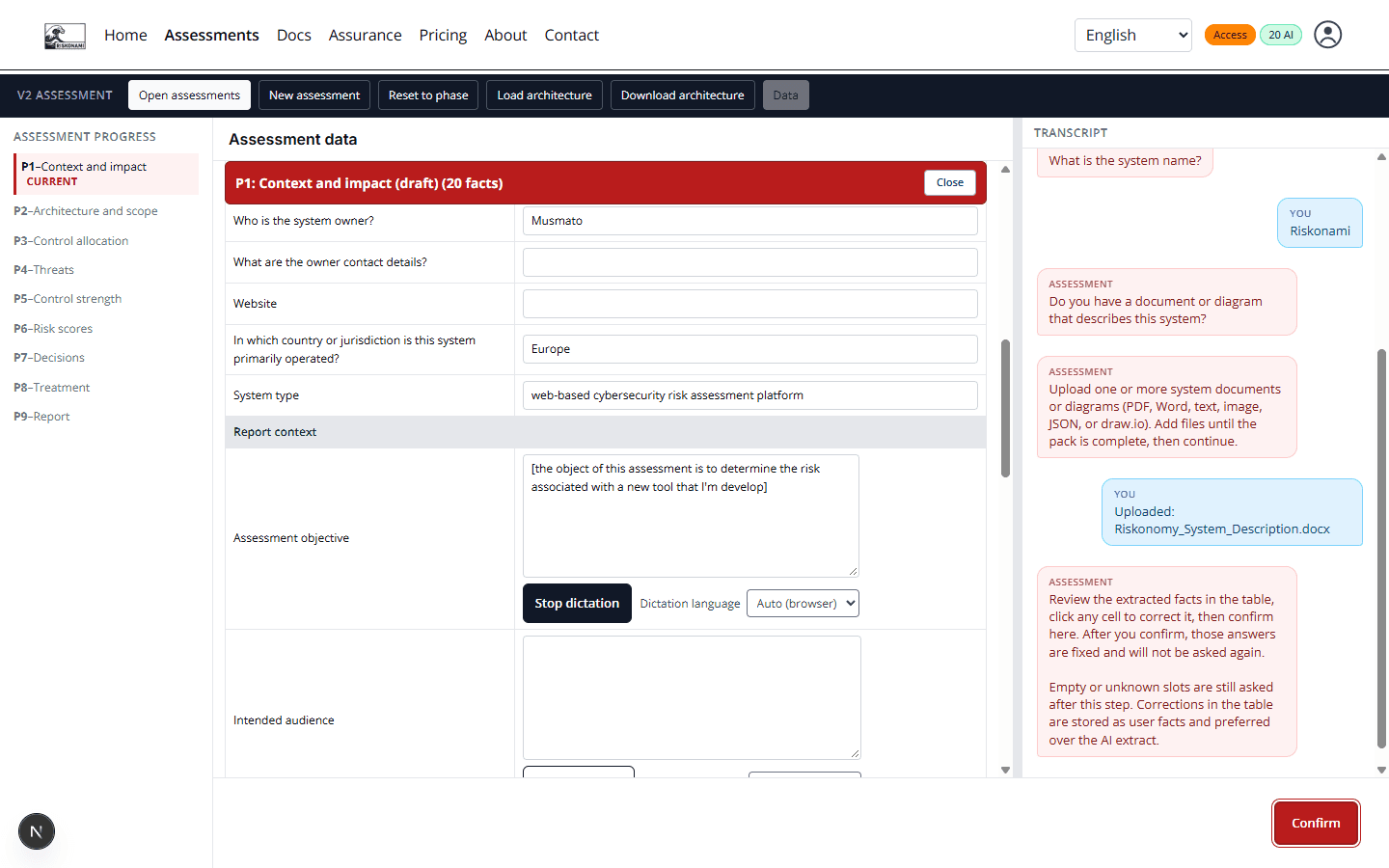Stop dictation for Assessment objective
The width and height of the screenshot is (1389, 868).
(x=577, y=604)
